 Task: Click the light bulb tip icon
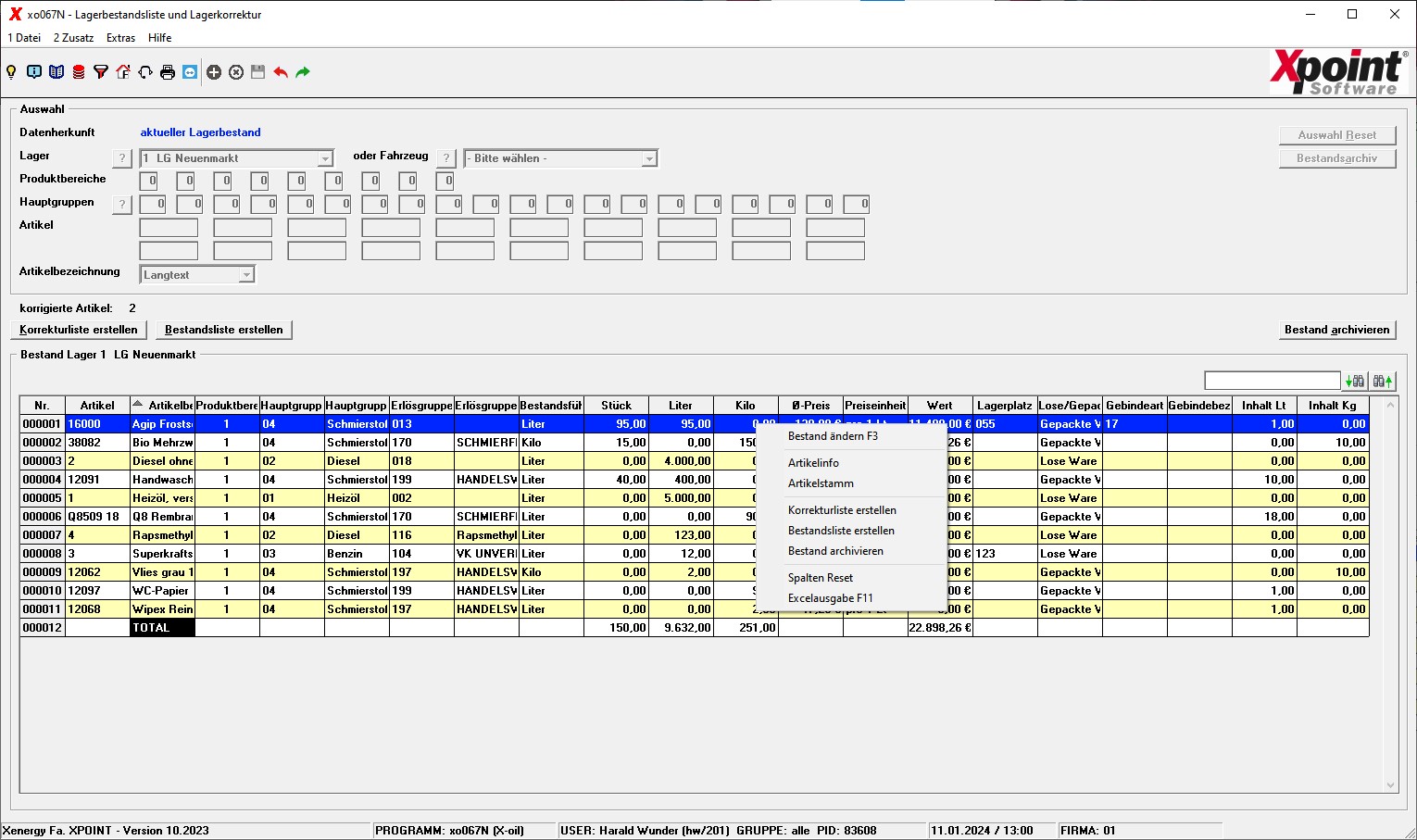pos(11,72)
